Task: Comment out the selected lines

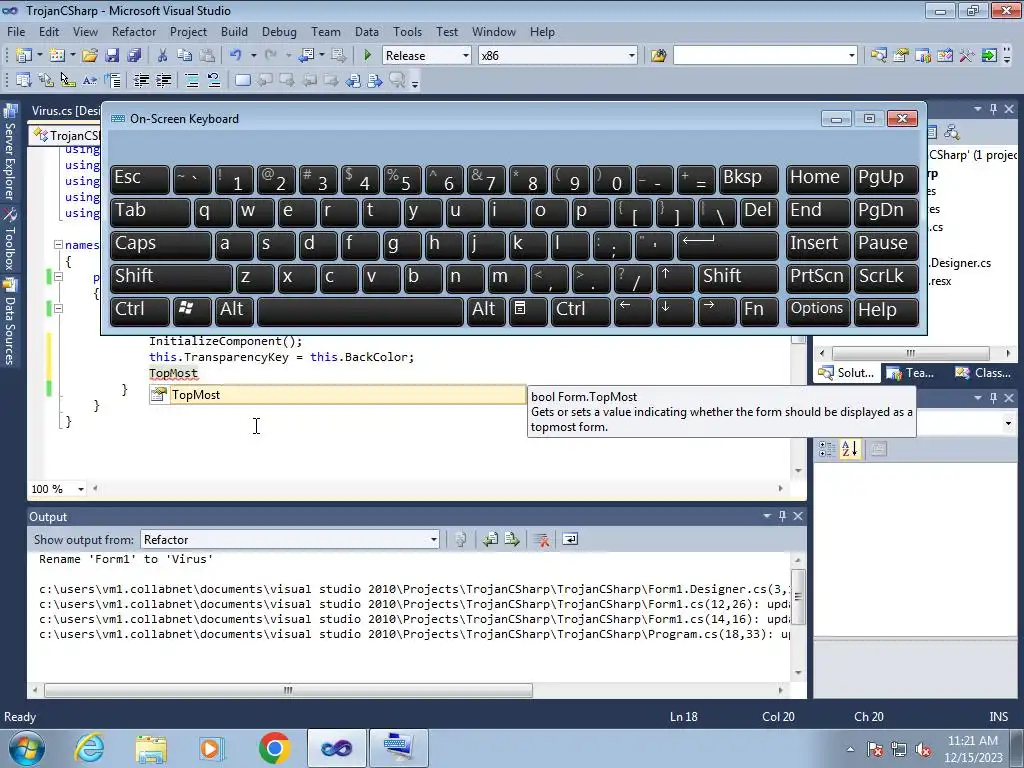Action: (x=192, y=81)
